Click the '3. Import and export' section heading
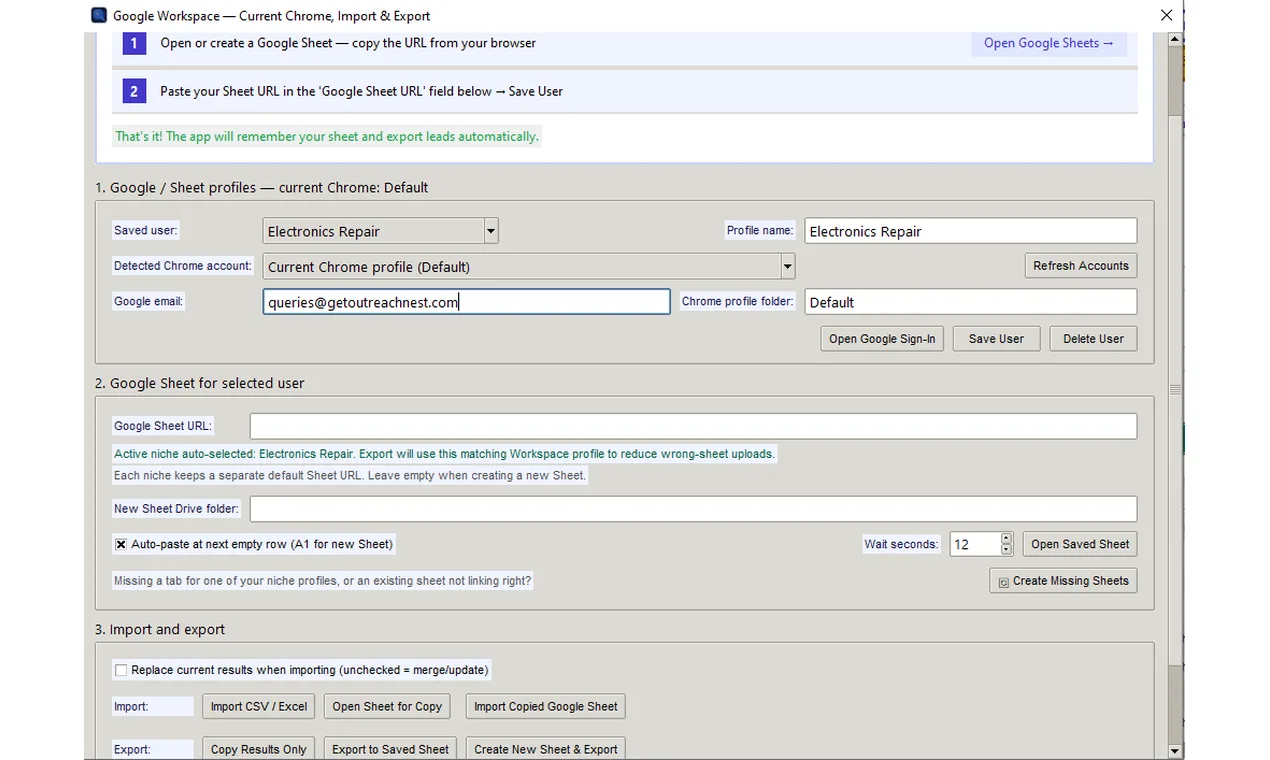 (x=160, y=630)
